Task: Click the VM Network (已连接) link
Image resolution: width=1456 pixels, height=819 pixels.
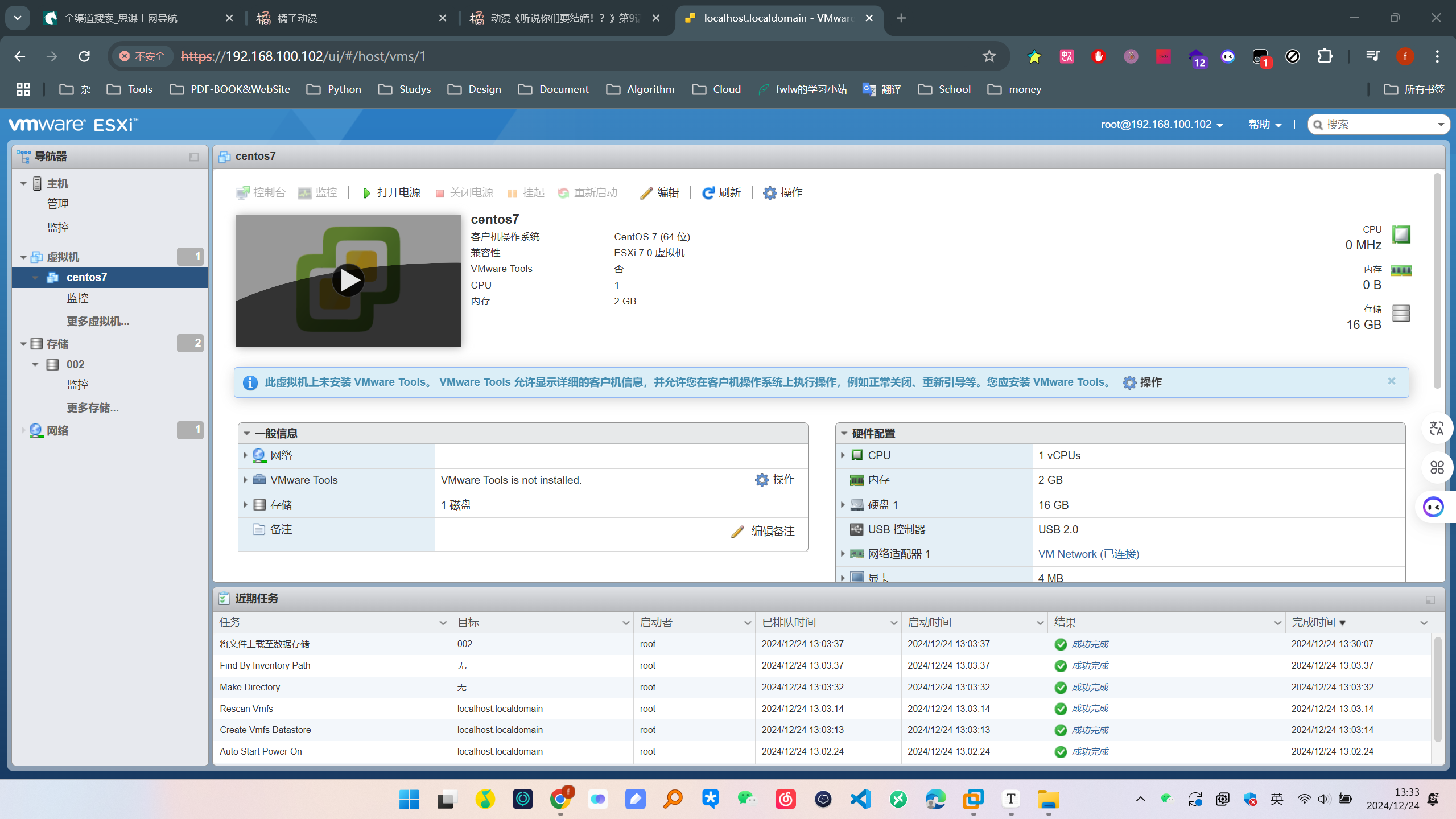Action: click(1088, 554)
